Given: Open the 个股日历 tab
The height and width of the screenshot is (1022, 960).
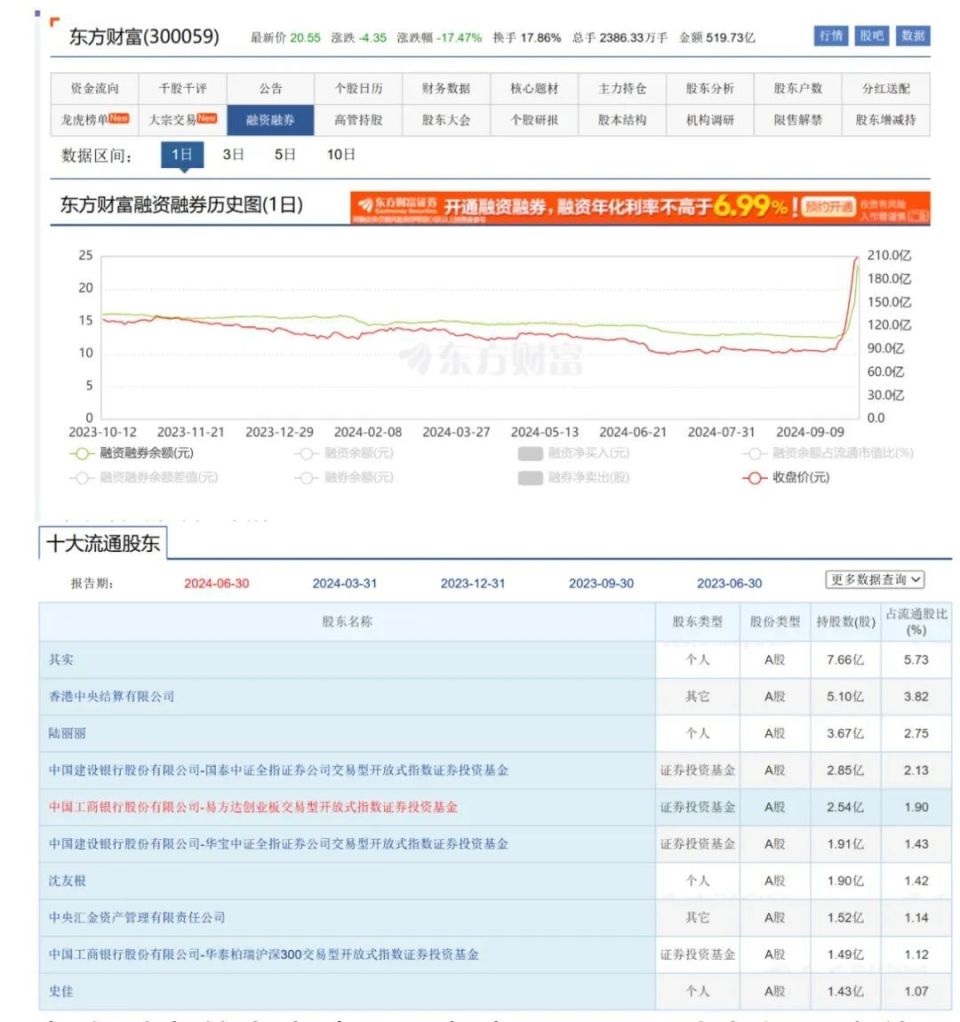Looking at the screenshot, I should click(358, 89).
